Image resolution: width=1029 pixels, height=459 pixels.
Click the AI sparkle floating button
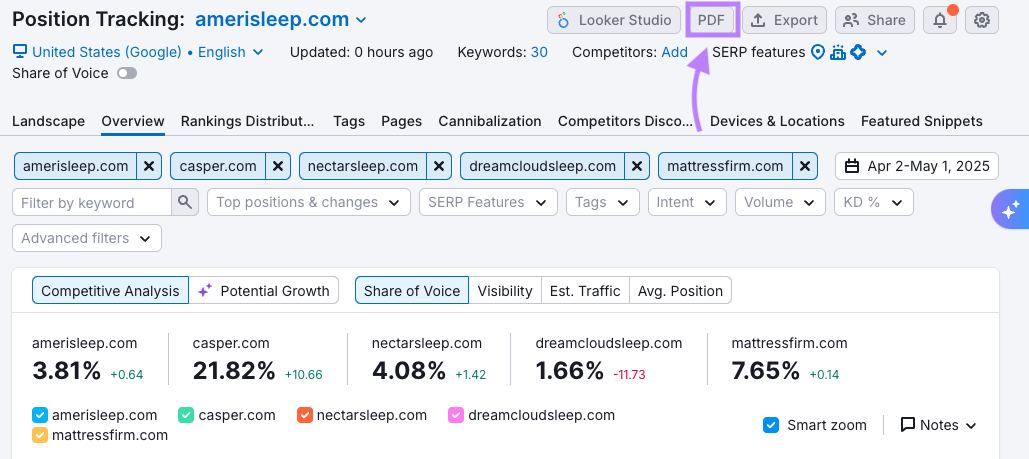1009,210
